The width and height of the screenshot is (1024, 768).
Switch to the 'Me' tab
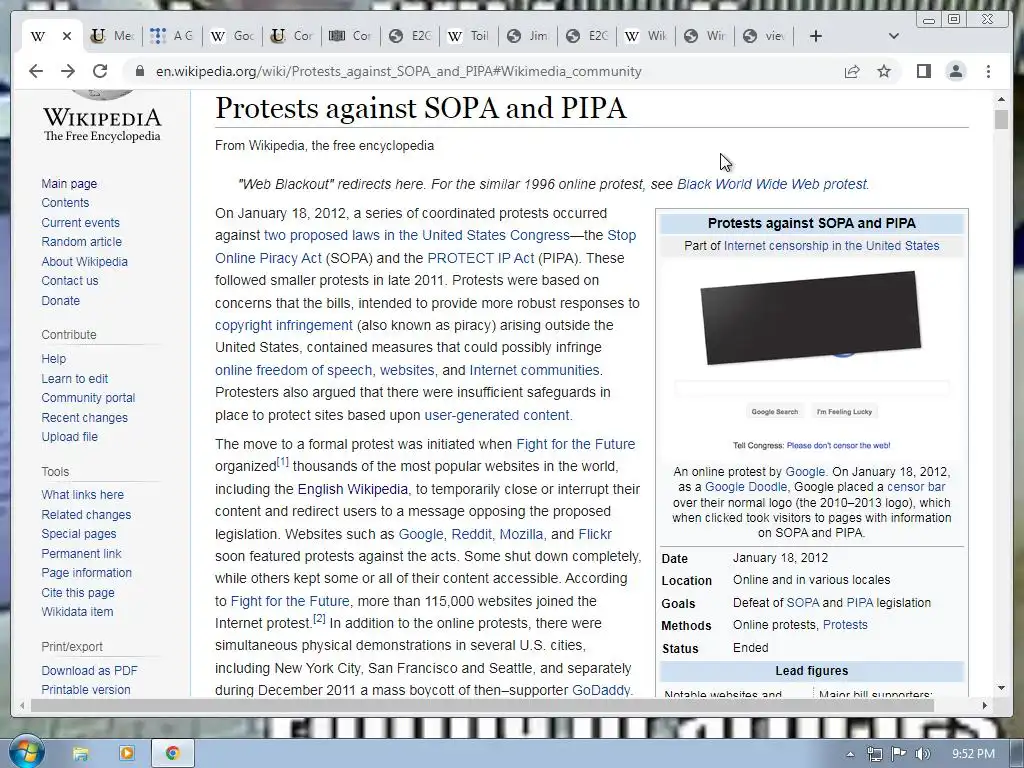coord(113,36)
